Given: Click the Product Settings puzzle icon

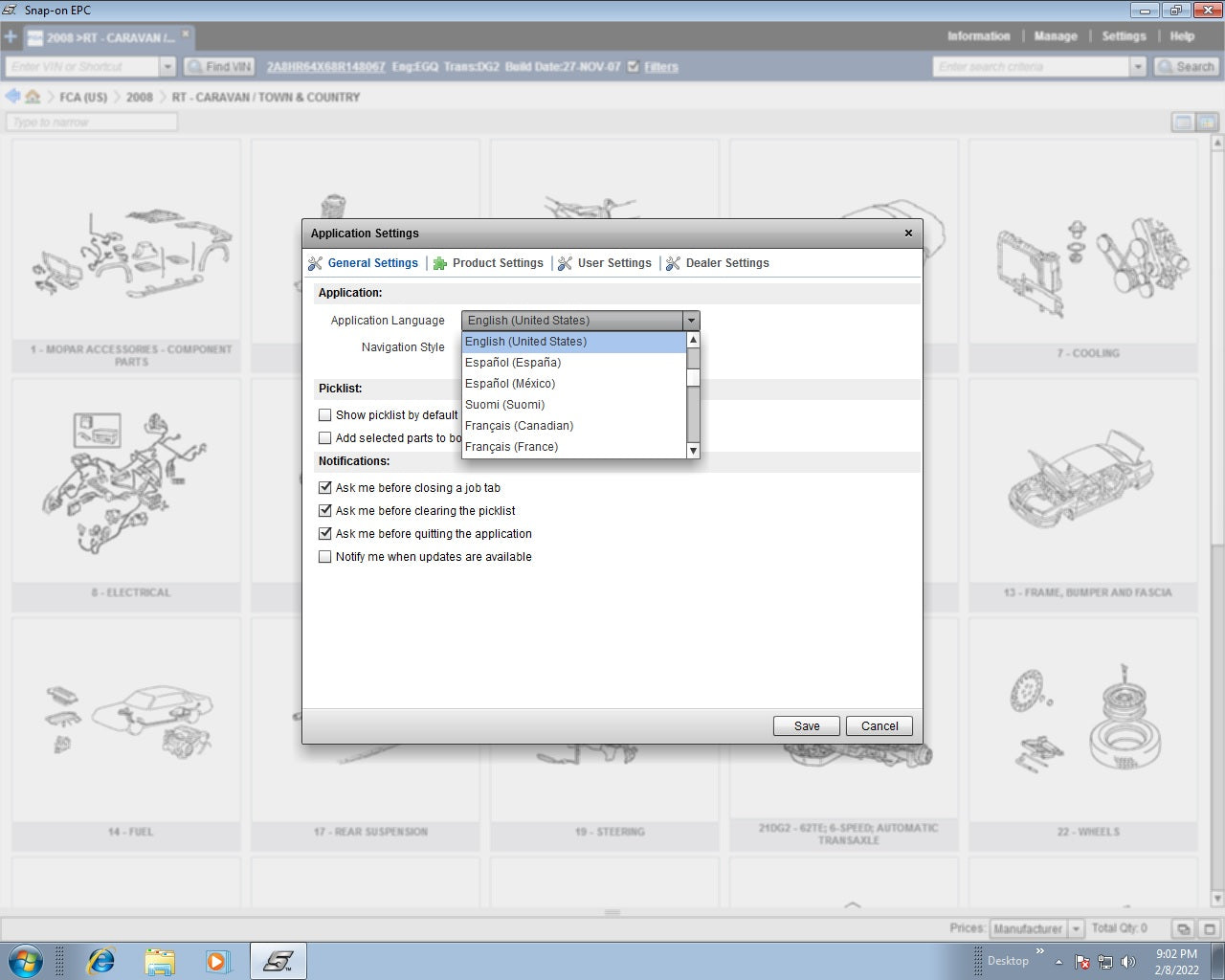Looking at the screenshot, I should pos(440,263).
